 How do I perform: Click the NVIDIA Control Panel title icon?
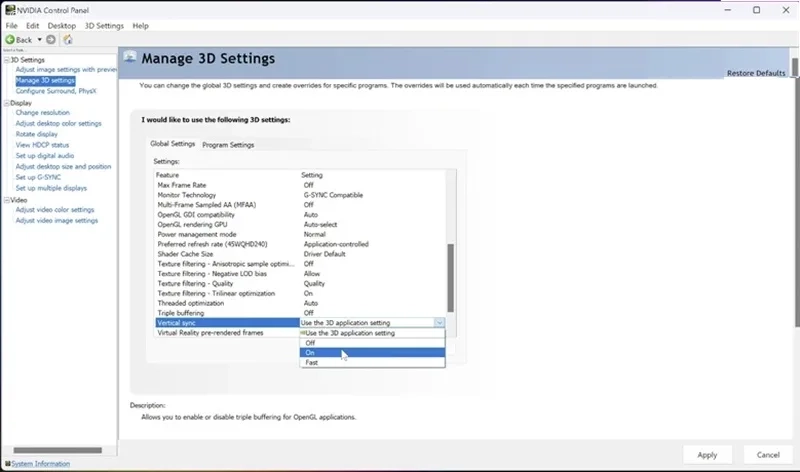pyautogui.click(x=10, y=10)
